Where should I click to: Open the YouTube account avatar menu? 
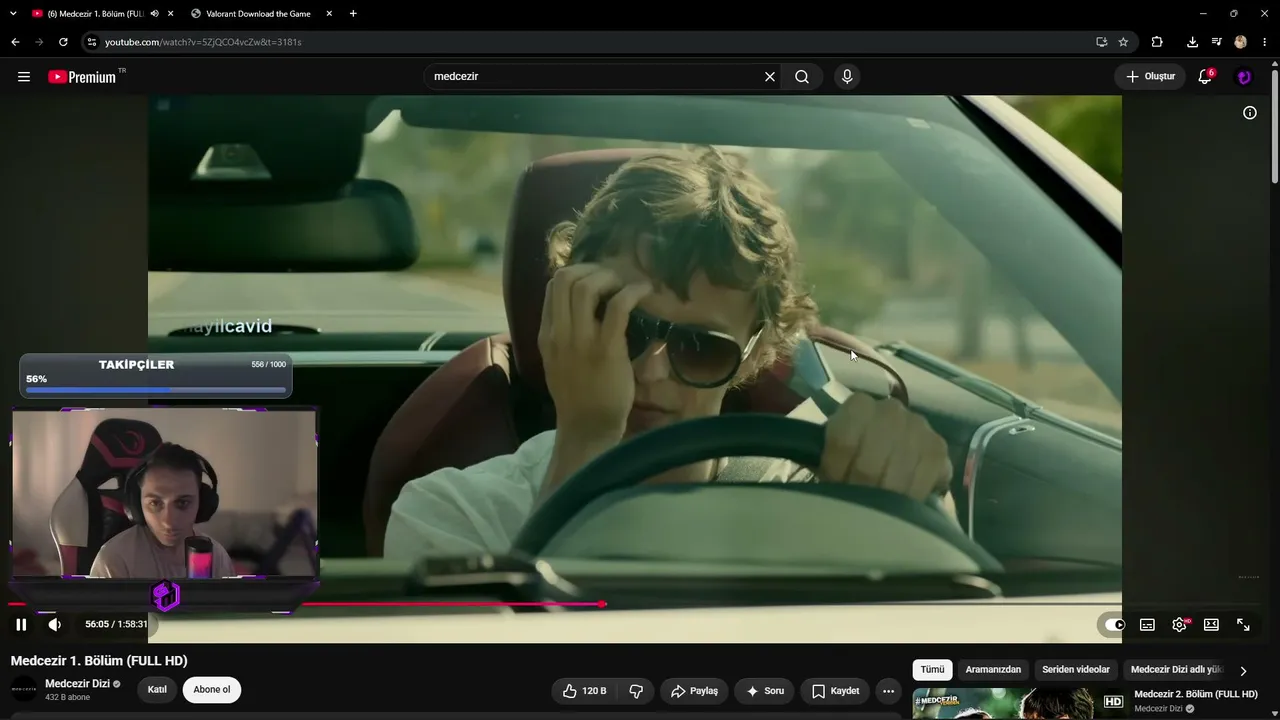[1244, 77]
